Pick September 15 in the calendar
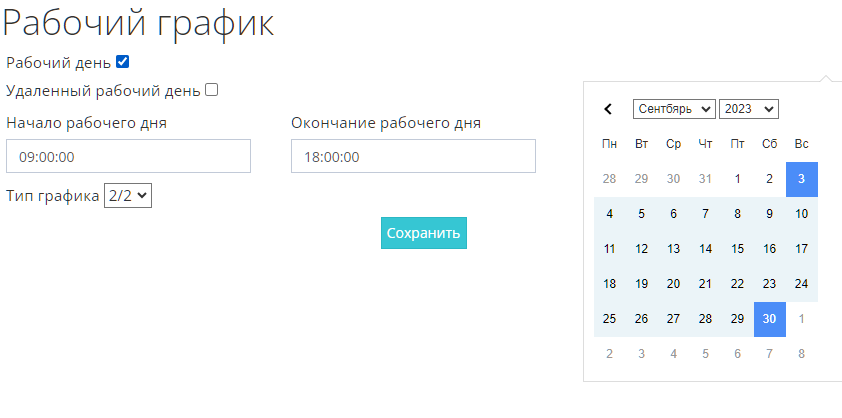Image resolution: width=842 pixels, height=418 pixels. coord(738,249)
